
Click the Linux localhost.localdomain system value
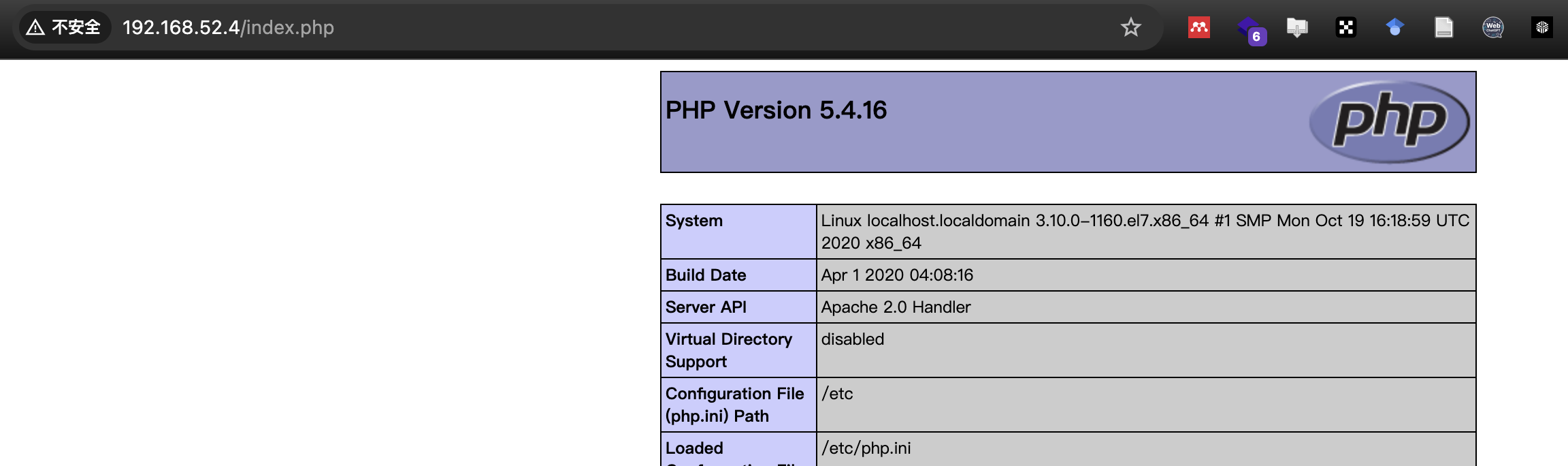[x=1145, y=231]
